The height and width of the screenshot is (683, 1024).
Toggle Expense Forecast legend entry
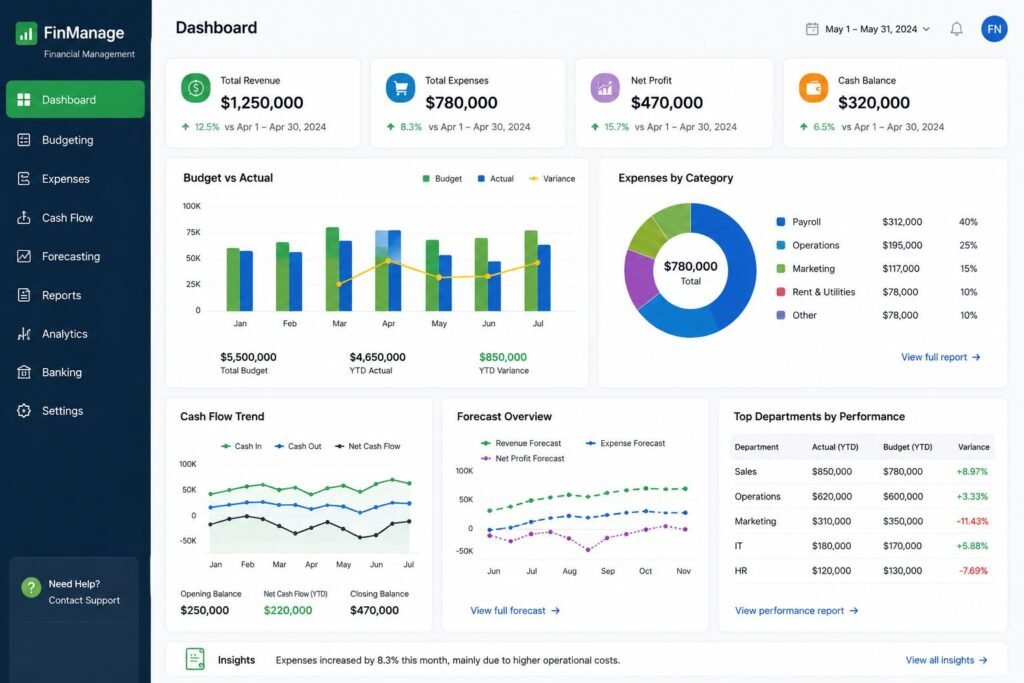(625, 443)
